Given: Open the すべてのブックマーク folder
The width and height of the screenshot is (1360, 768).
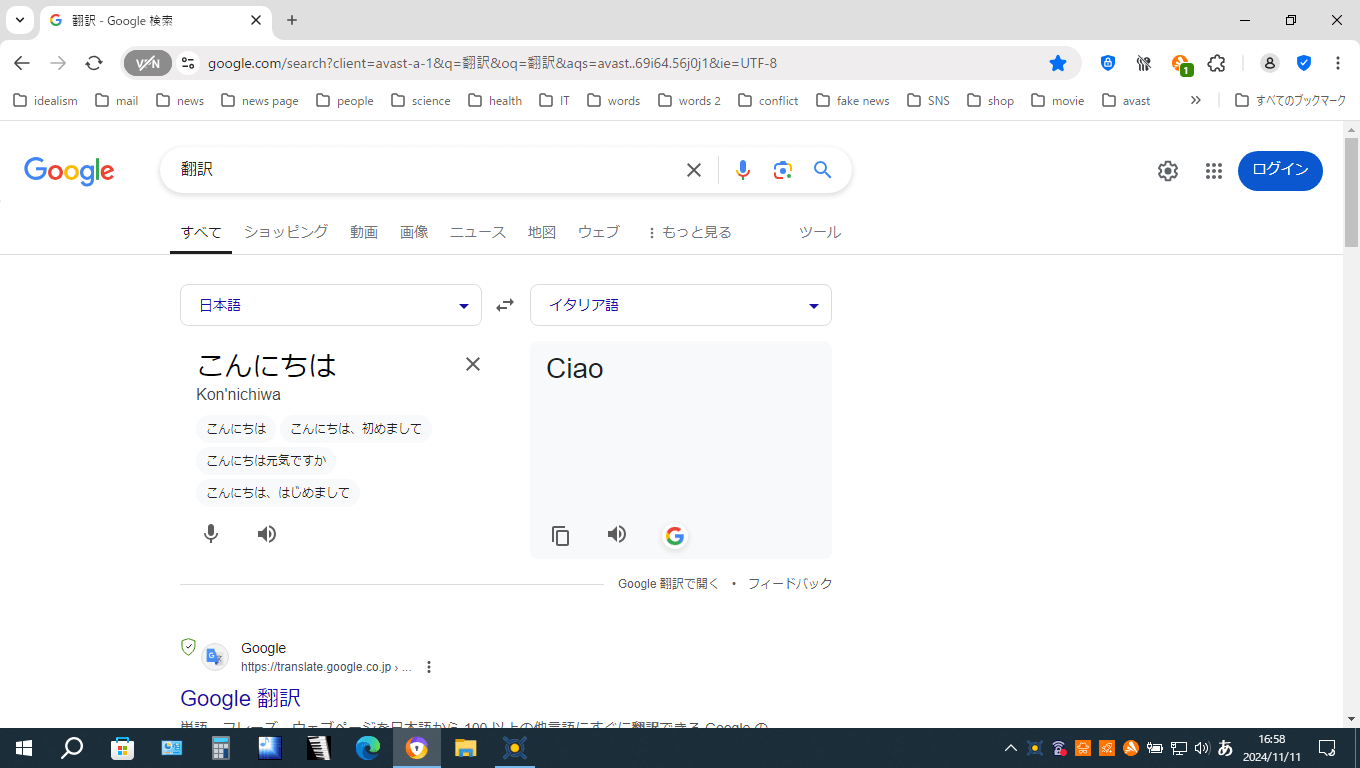Looking at the screenshot, I should 1291,100.
